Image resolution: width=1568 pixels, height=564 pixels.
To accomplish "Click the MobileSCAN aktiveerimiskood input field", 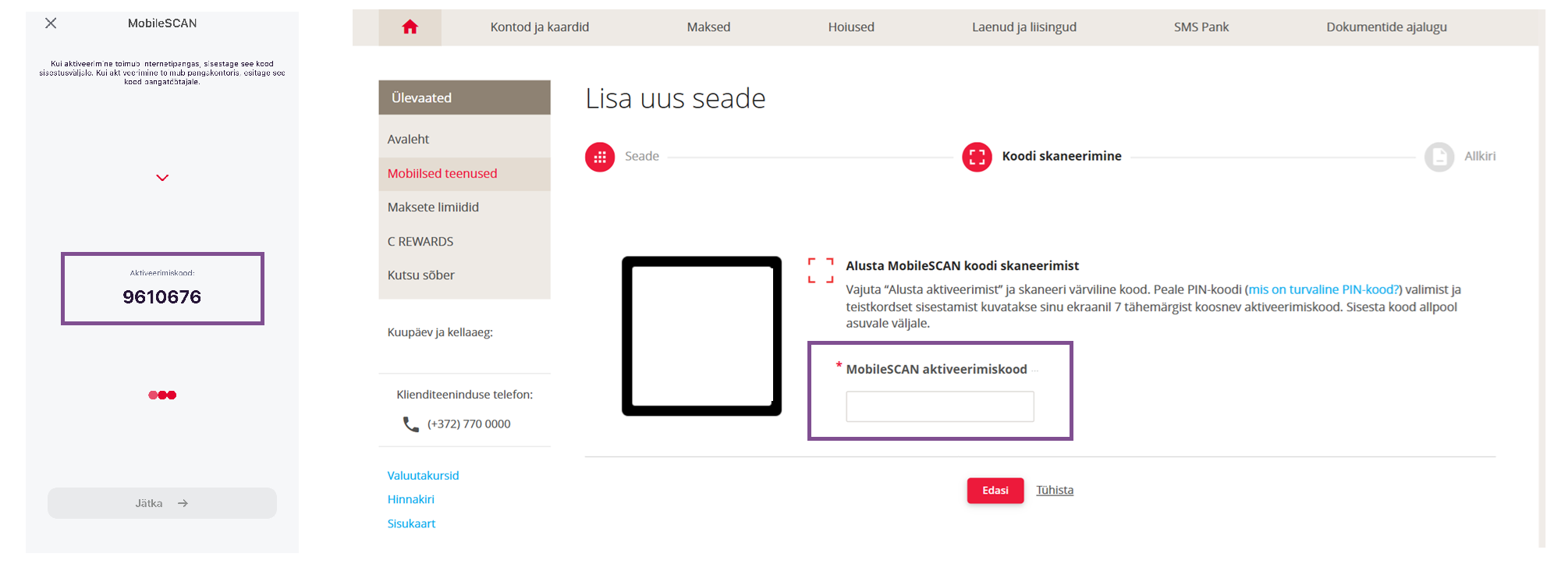I will click(940, 406).
